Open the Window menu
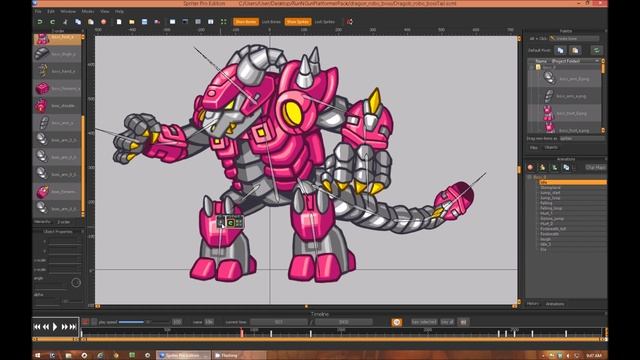 (x=68, y=11)
